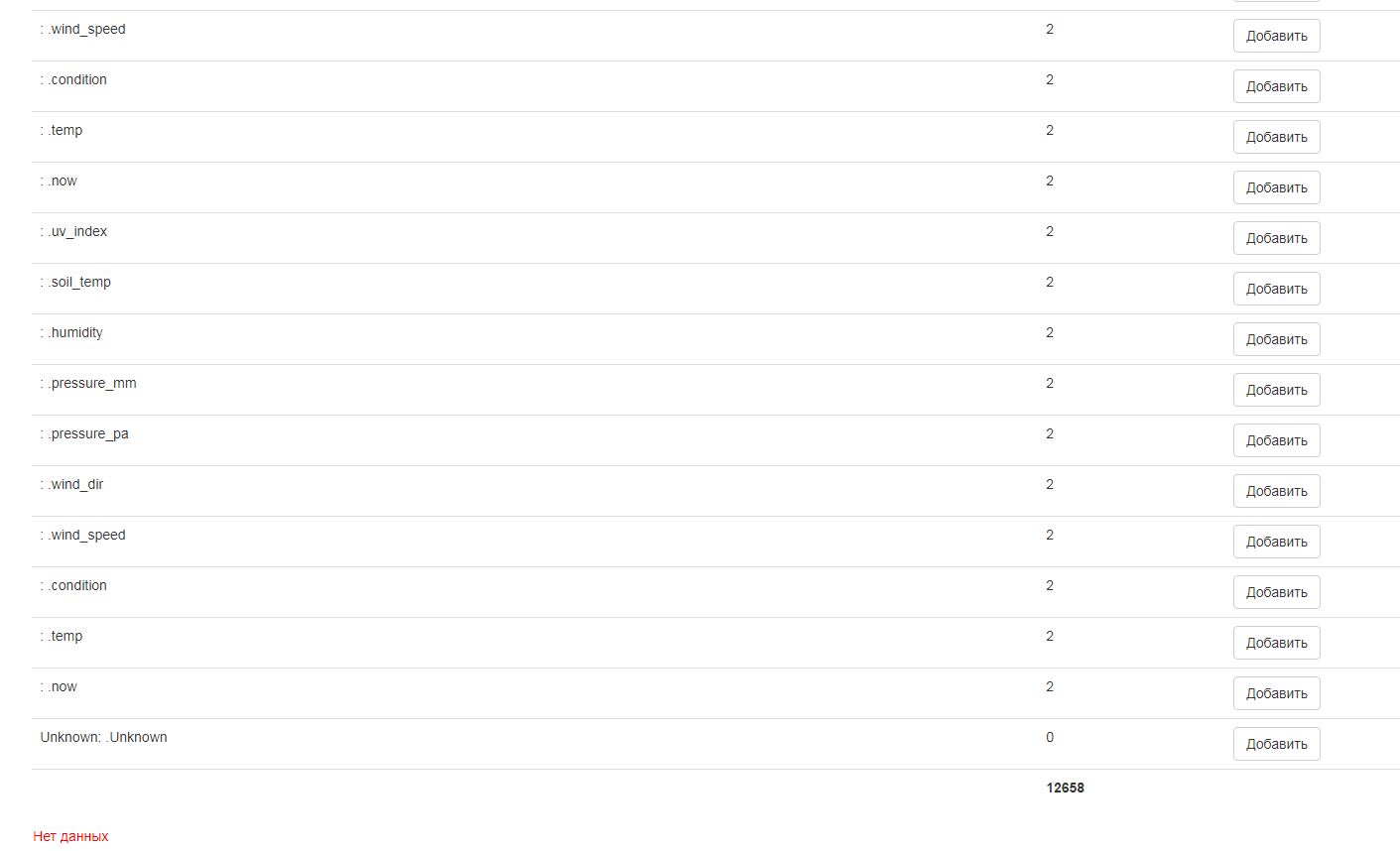This screenshot has width=1400, height=851.
Task: Click Добавить beside .wind_dir
Action: 1276,491
